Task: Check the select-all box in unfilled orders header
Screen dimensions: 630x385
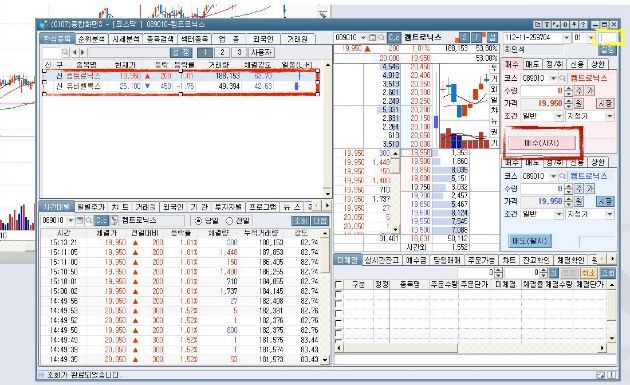Action: click(339, 285)
